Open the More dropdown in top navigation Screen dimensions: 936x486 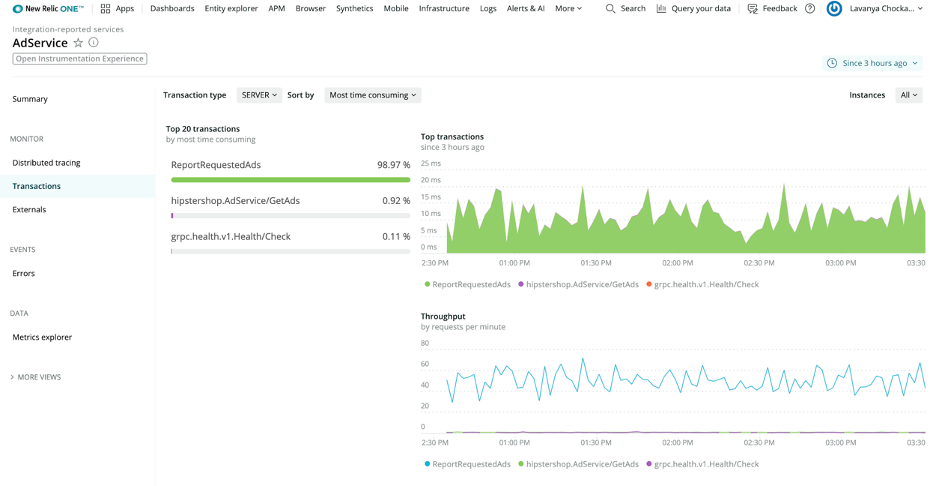coord(568,8)
